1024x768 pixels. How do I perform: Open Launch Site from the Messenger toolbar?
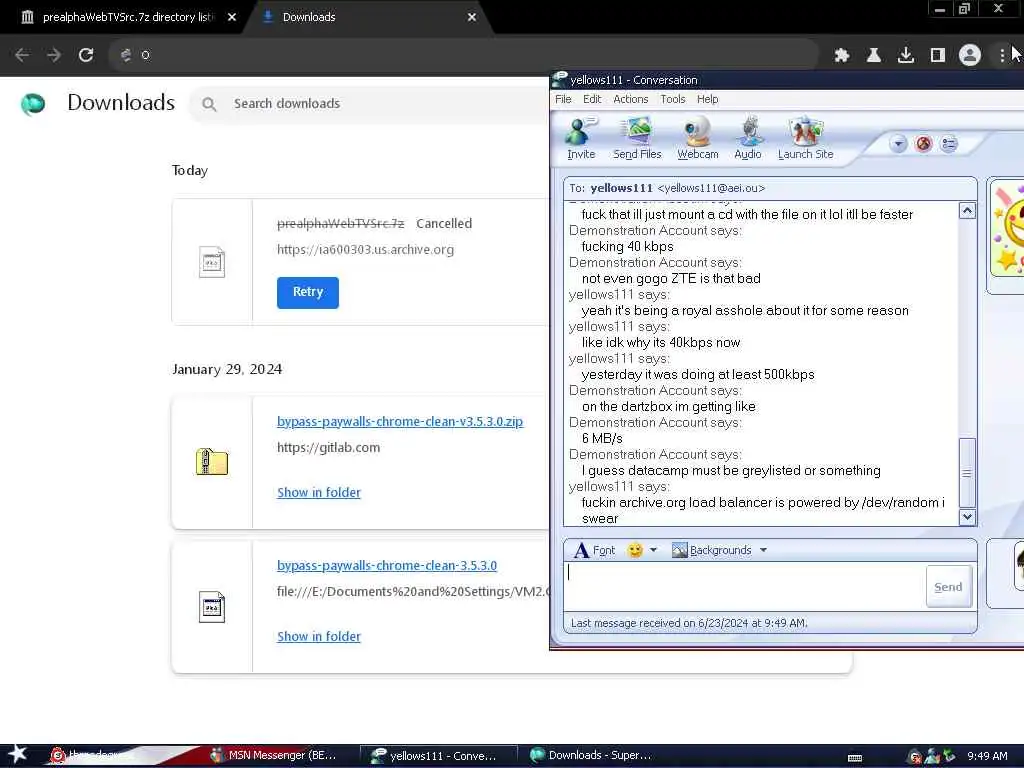click(805, 138)
